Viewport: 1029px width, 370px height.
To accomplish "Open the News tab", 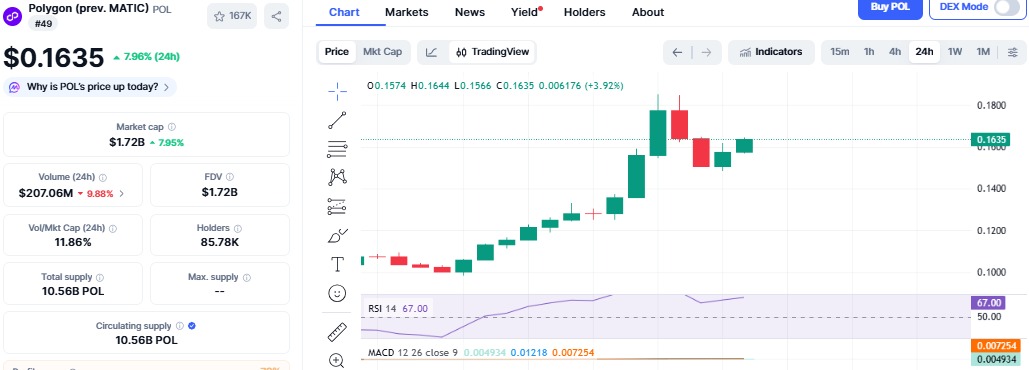I will [470, 12].
